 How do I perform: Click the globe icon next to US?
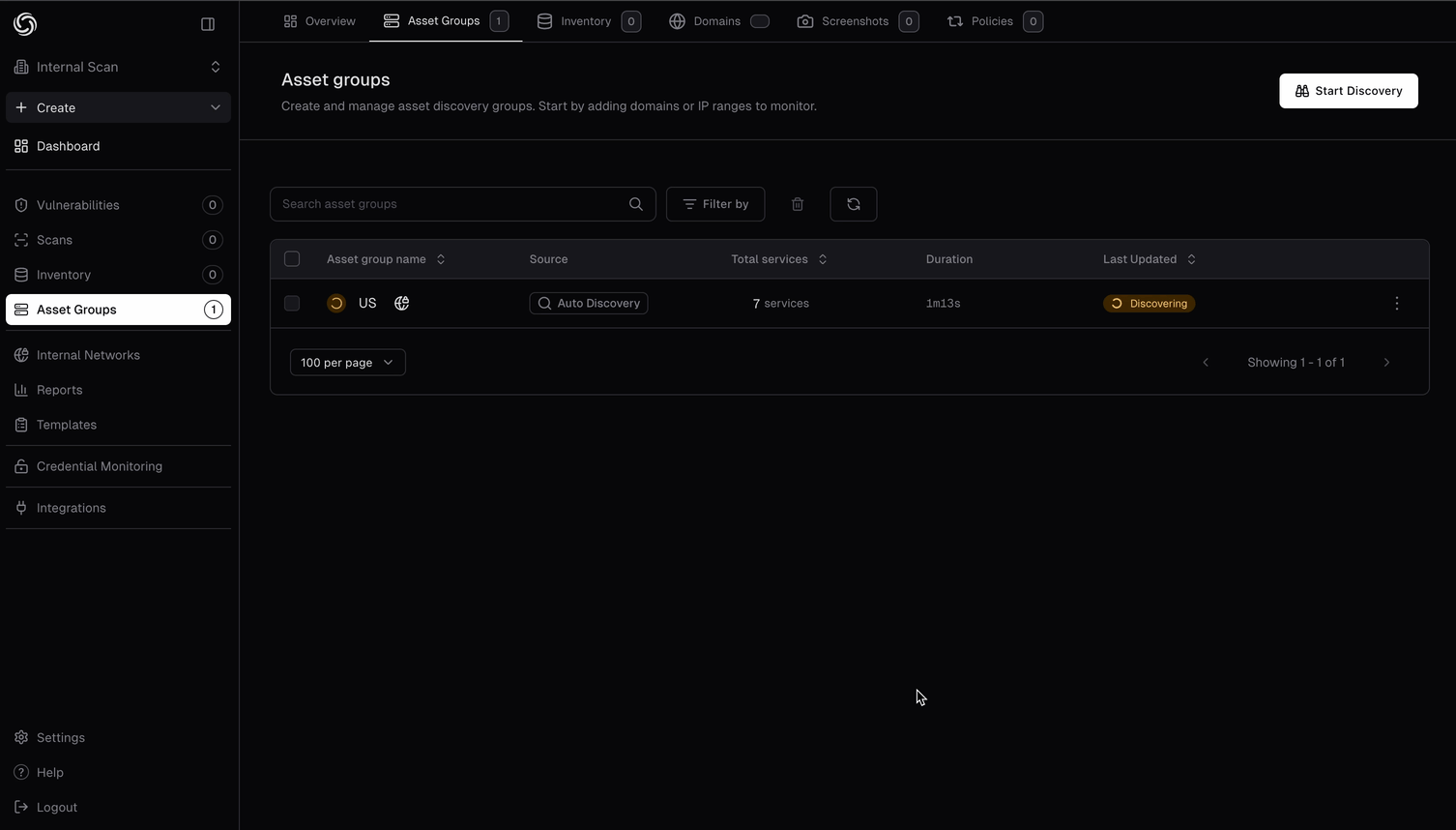402,304
